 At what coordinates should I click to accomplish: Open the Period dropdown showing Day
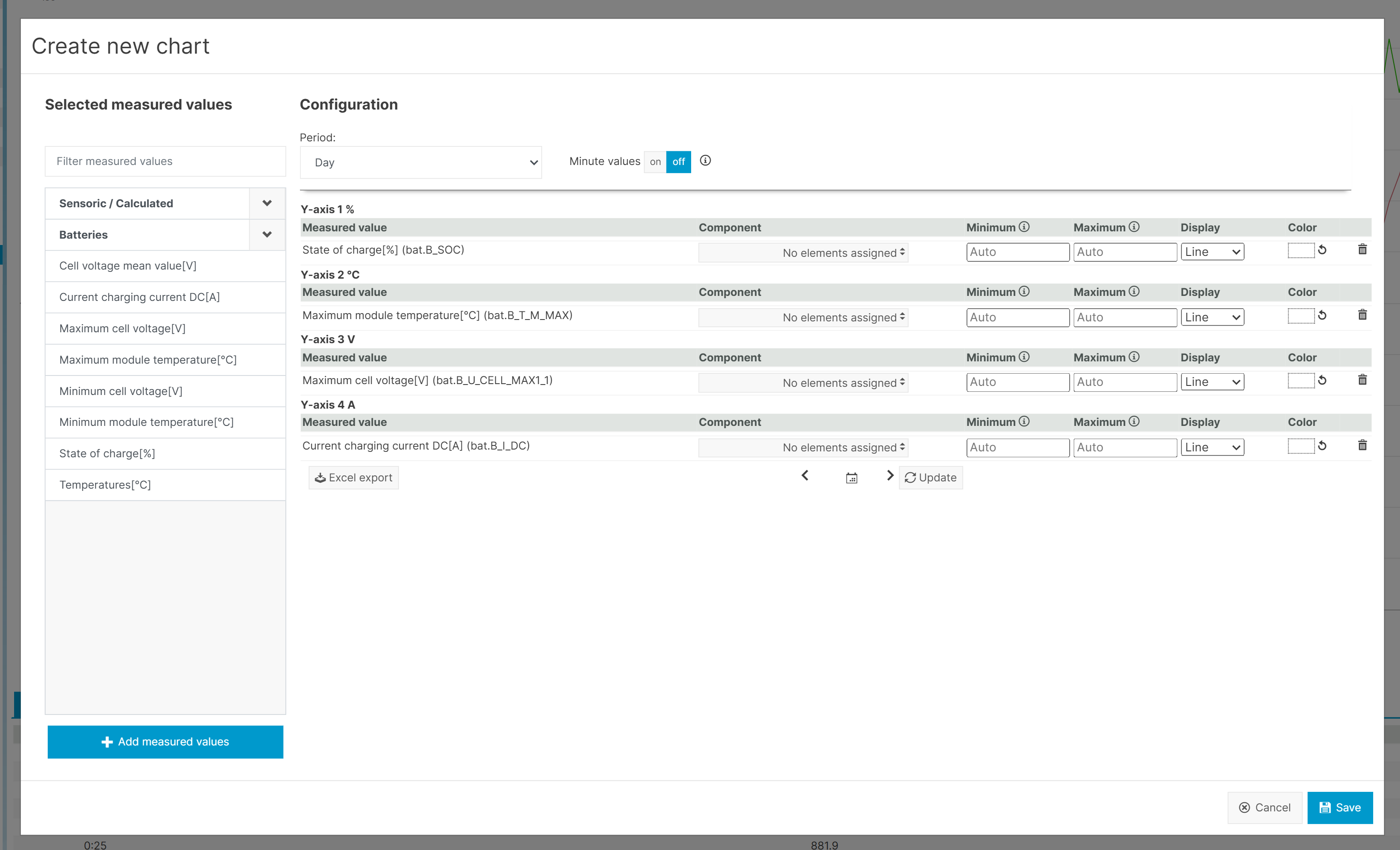(420, 163)
